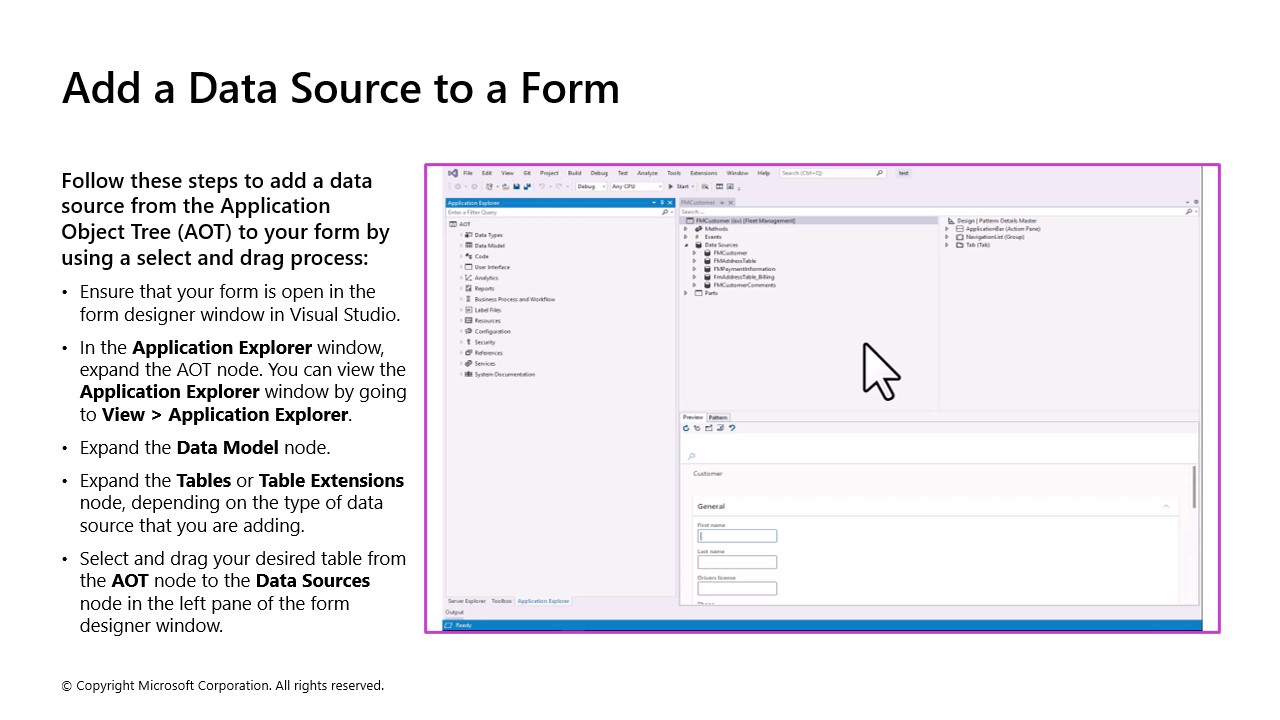The width and height of the screenshot is (1280, 720).
Task: Collapse the General section in the form preview
Action: coord(1165,506)
